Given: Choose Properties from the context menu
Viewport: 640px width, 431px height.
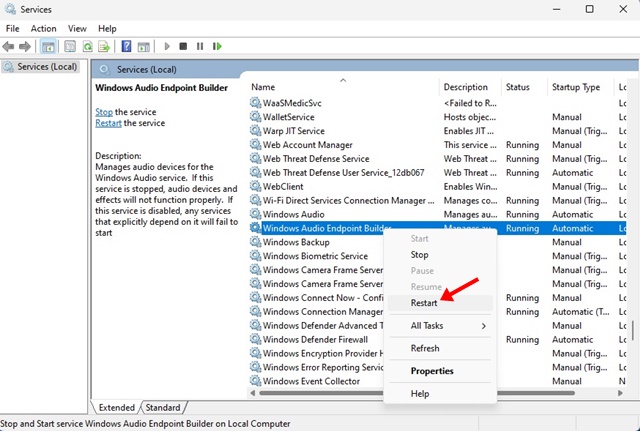Looking at the screenshot, I should [x=432, y=371].
